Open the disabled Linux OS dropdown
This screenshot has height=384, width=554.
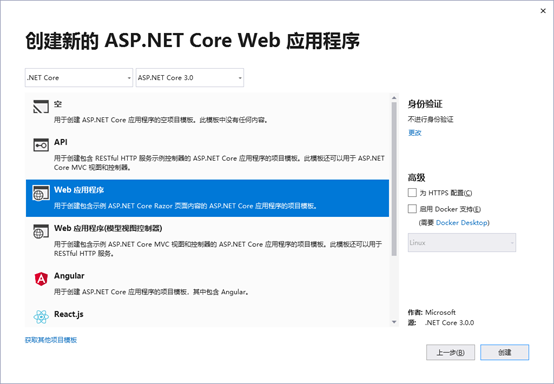click(462, 243)
